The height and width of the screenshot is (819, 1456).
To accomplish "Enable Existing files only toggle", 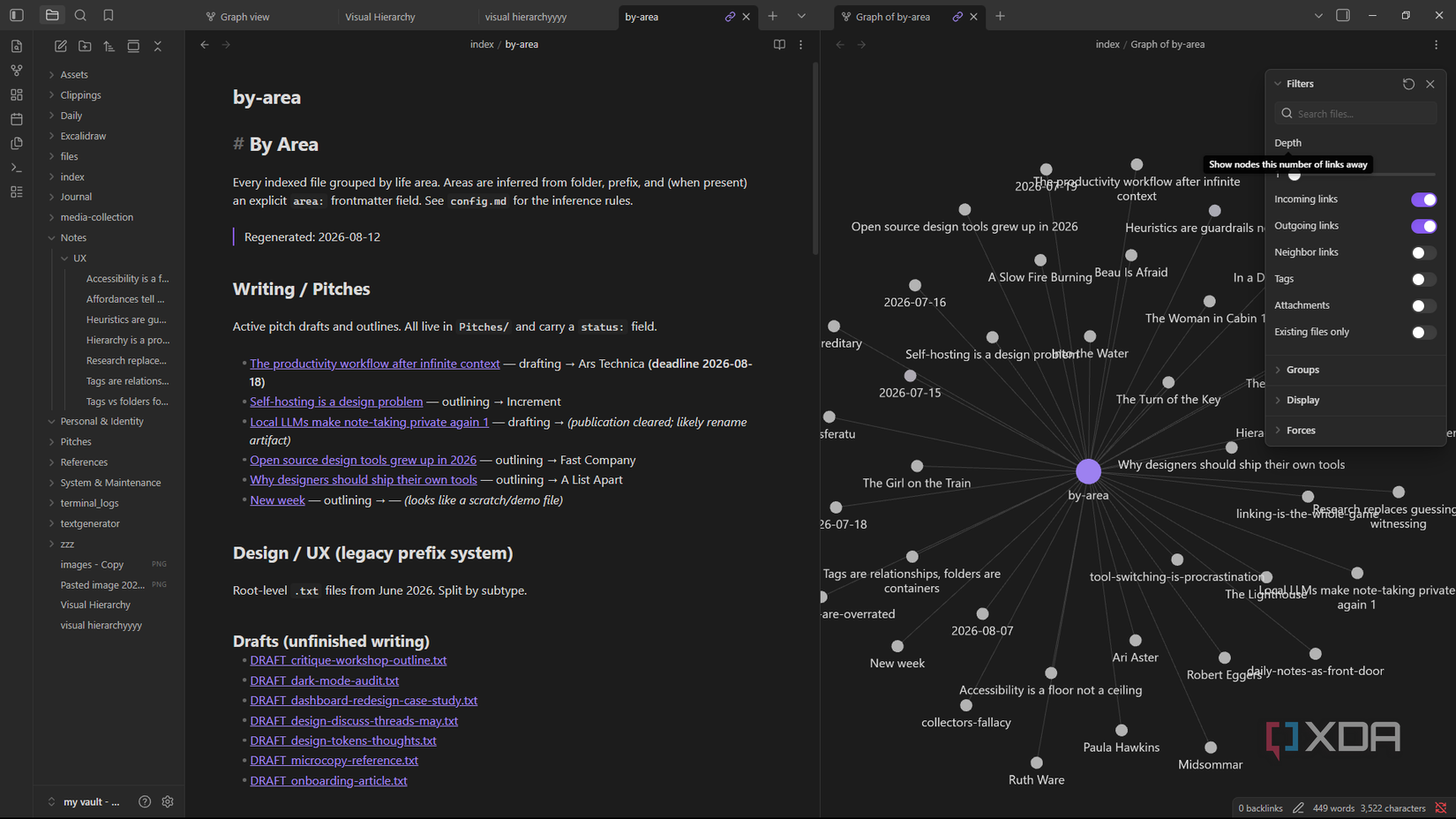I will pos(1423,332).
